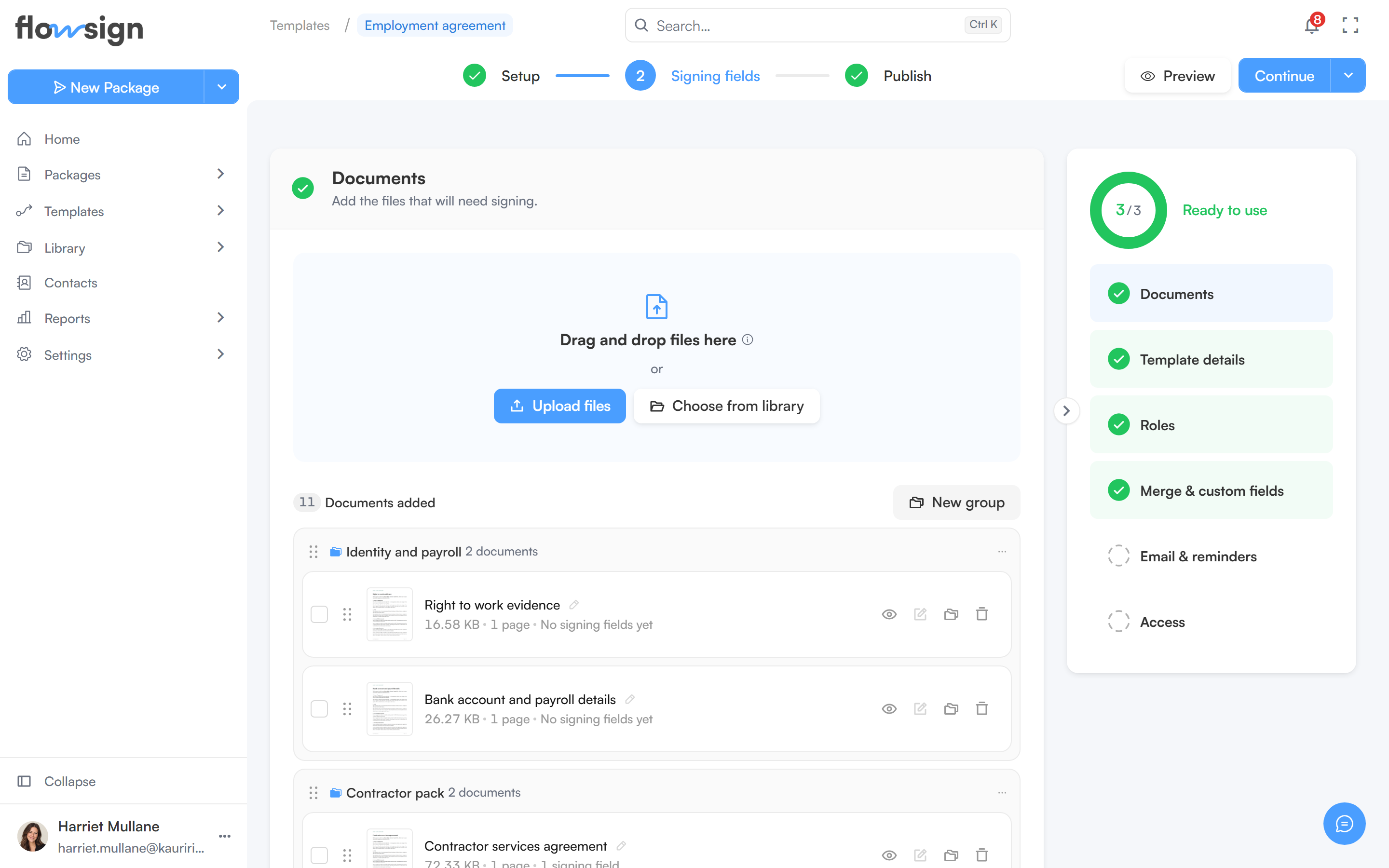This screenshot has height=868, width=1389.
Task: Open Access checklist item
Action: [1211, 622]
